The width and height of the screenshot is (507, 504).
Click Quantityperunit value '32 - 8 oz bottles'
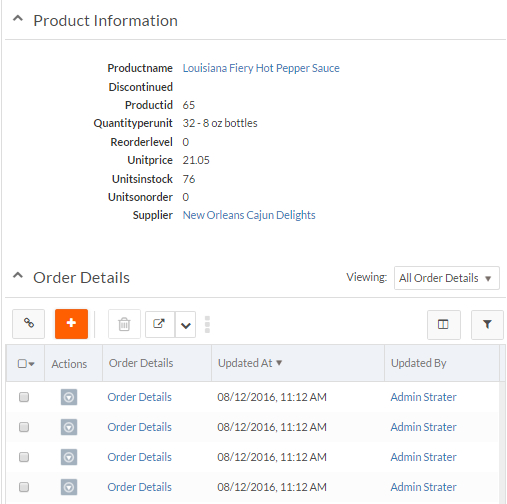(220, 123)
